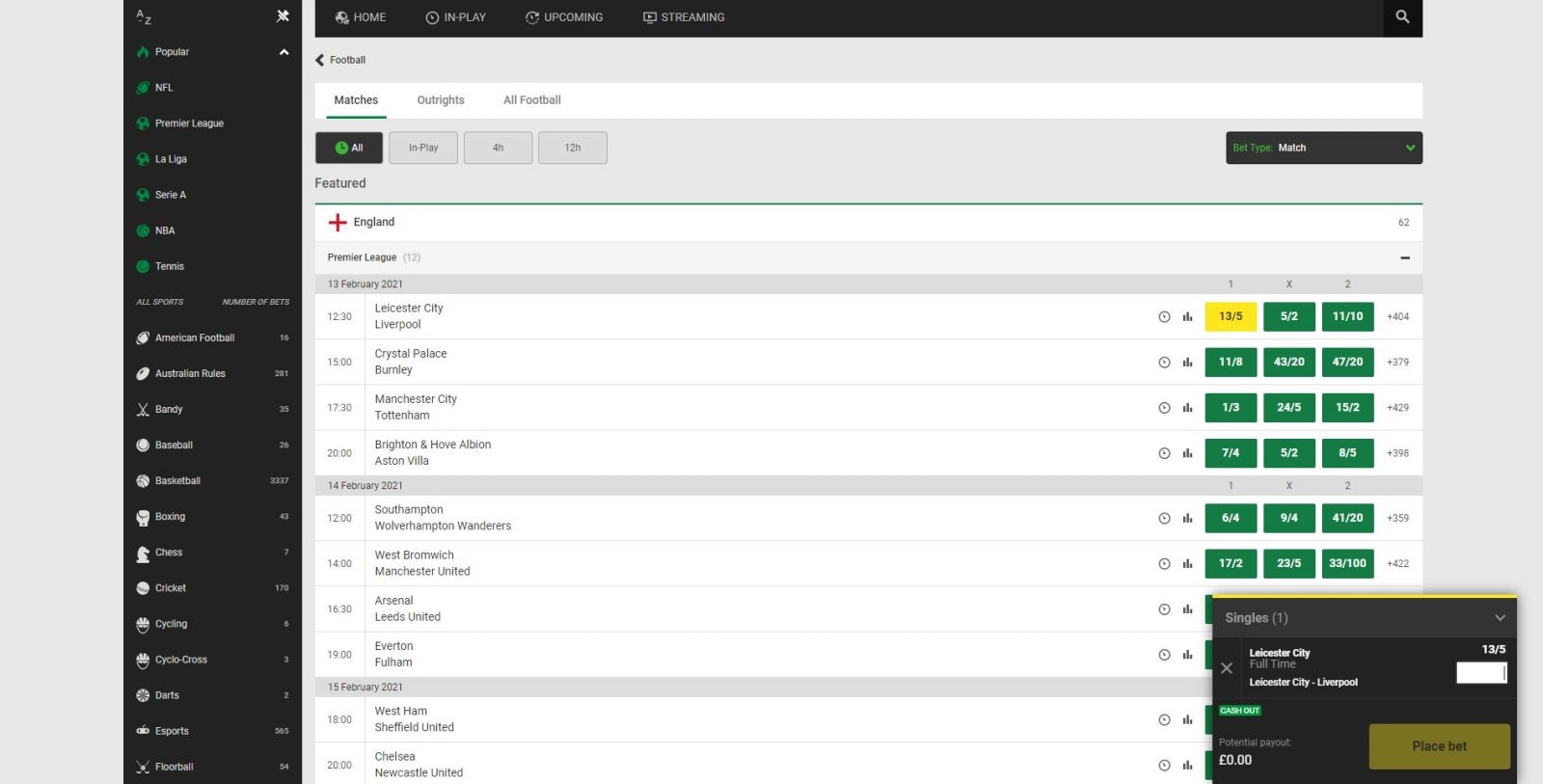1543x784 pixels.
Task: Select Aston Villa win odds 8/5
Action: tap(1347, 452)
